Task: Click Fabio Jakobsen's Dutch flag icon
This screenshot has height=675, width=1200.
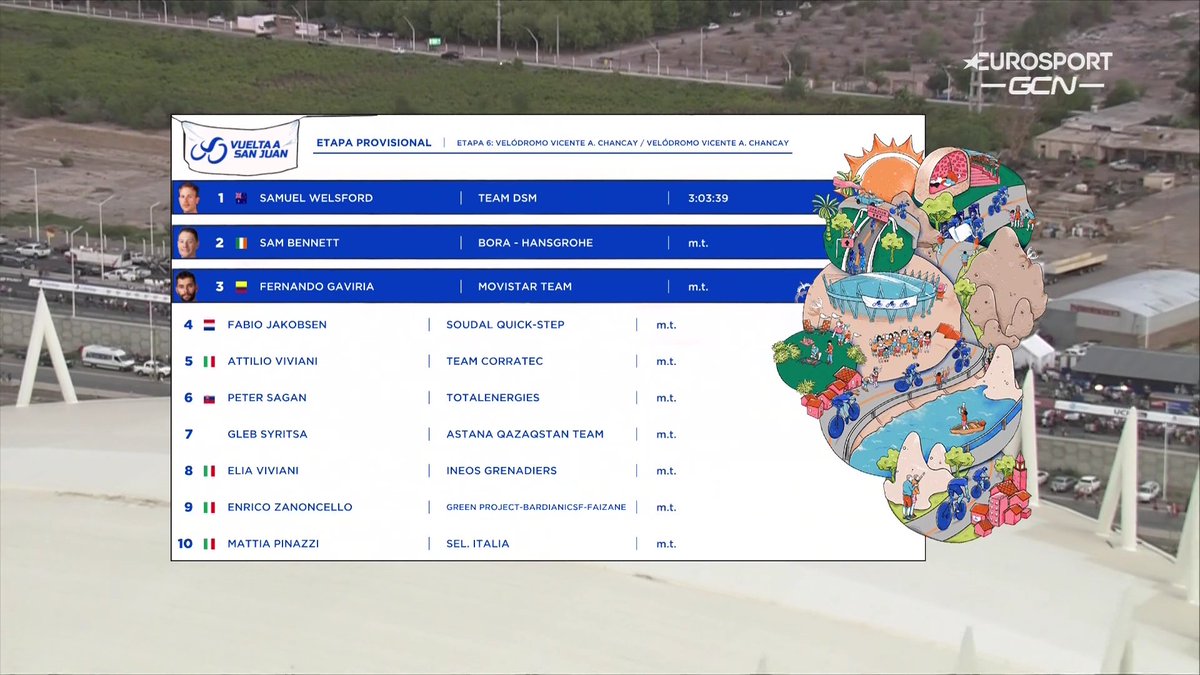Action: coord(208,324)
